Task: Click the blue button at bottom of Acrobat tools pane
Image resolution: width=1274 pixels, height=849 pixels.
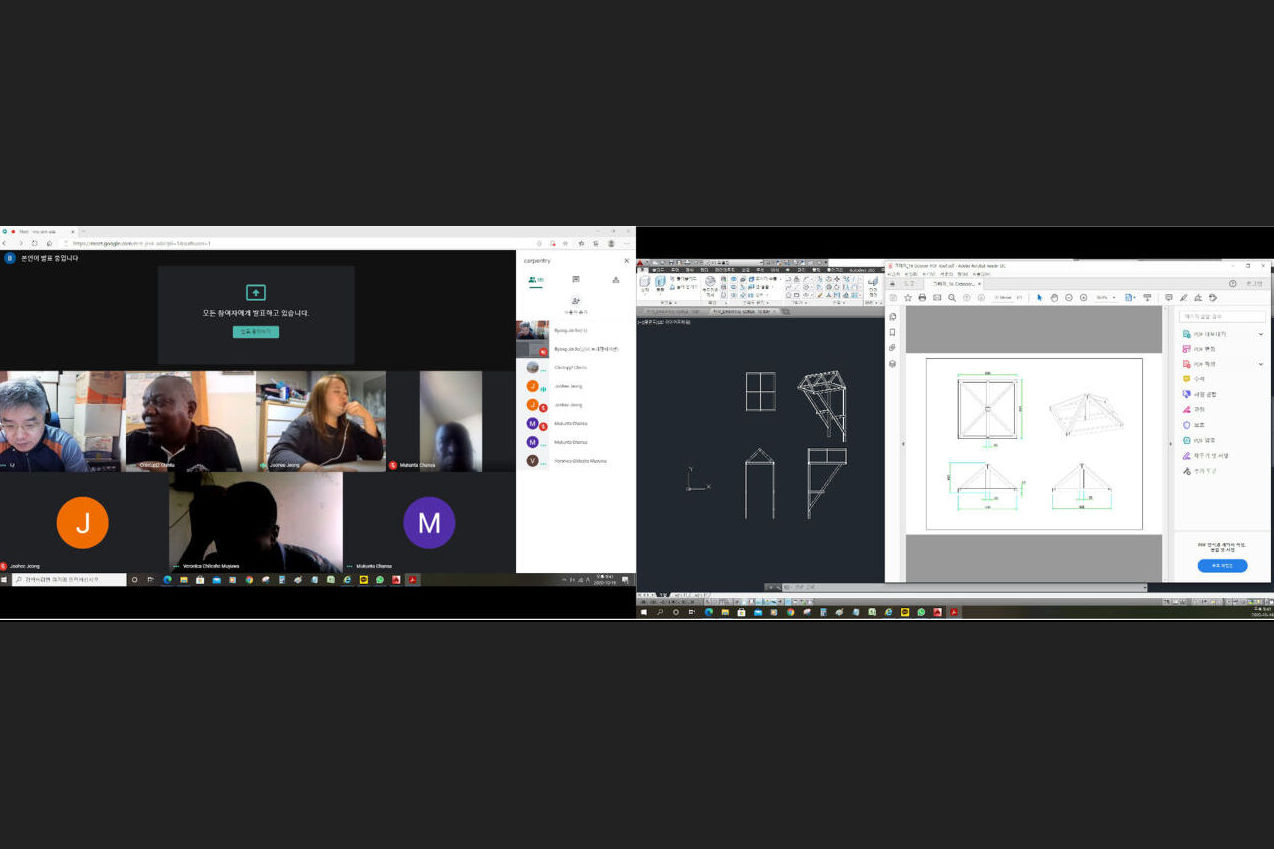Action: [1222, 566]
